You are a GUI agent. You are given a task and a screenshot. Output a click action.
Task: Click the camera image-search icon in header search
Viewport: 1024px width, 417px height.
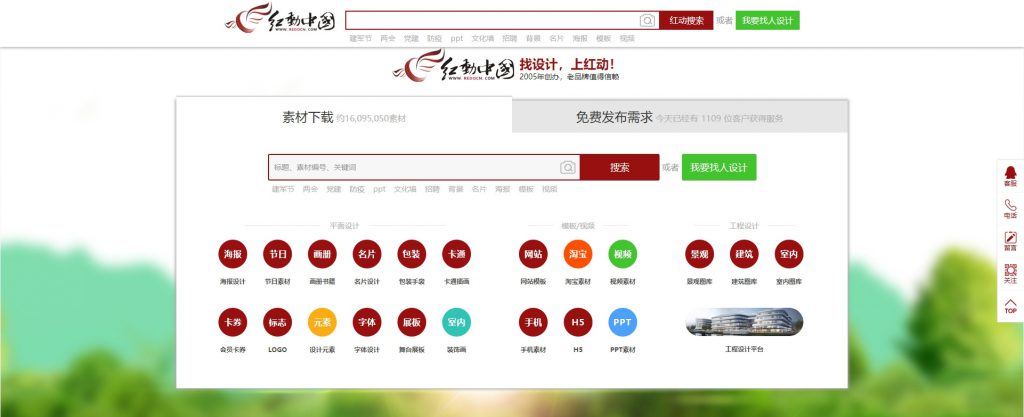point(647,21)
